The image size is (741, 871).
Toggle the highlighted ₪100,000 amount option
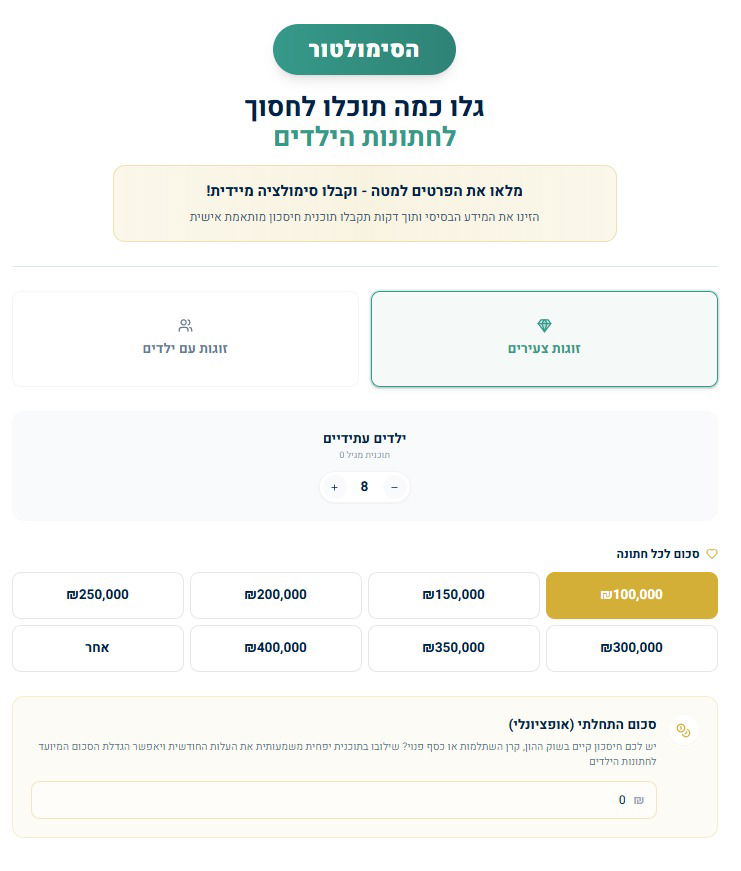tap(631, 594)
